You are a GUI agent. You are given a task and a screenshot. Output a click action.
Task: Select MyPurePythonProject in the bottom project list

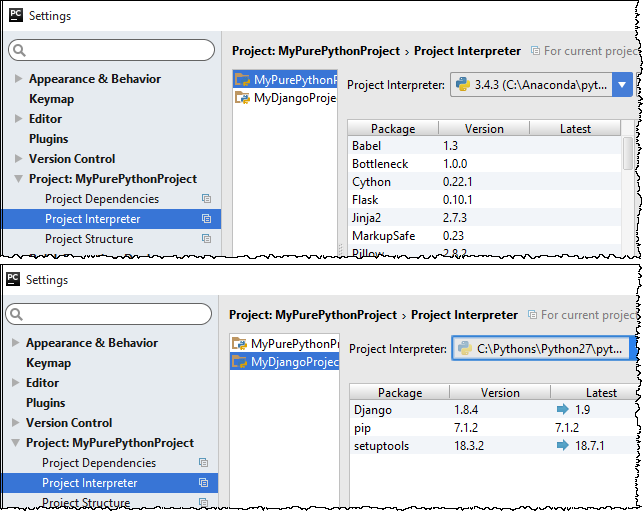pyautogui.click(x=293, y=343)
